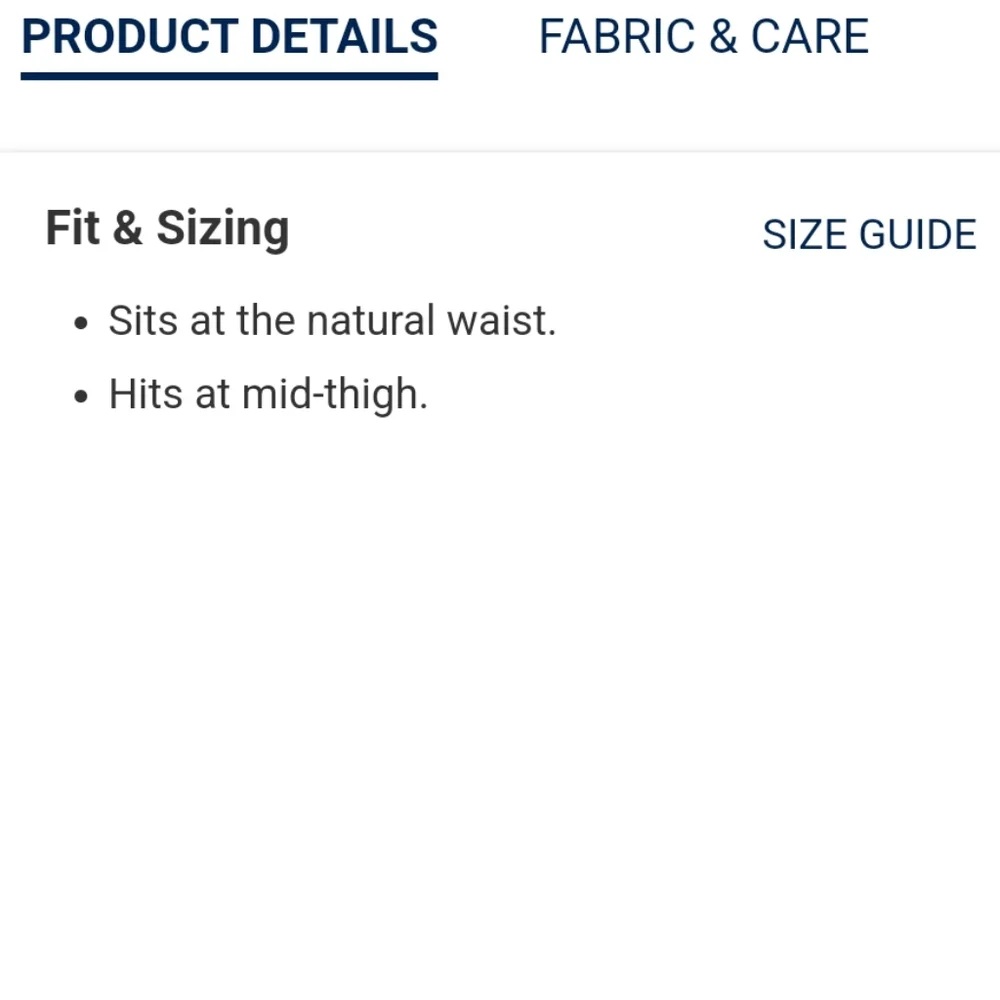Viewport: 1000px width, 1000px height.
Task: Click the "Sits at the natural waist" text
Action: (331, 321)
